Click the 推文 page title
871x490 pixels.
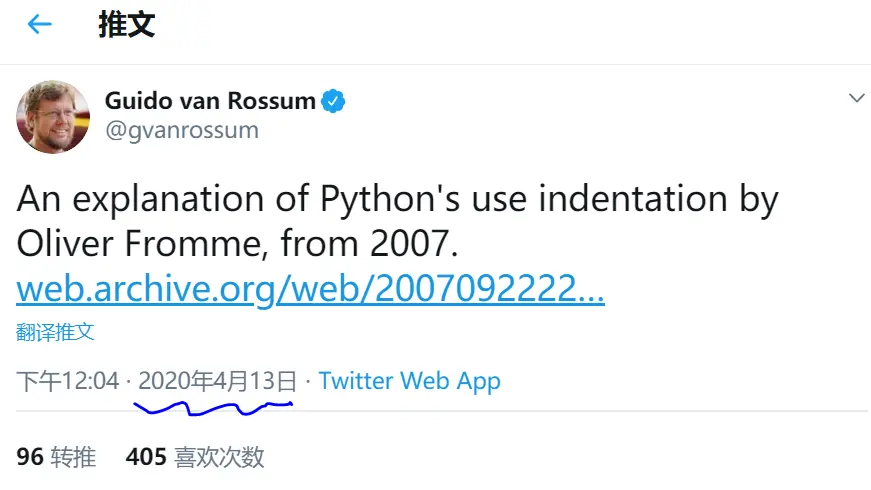(127, 25)
